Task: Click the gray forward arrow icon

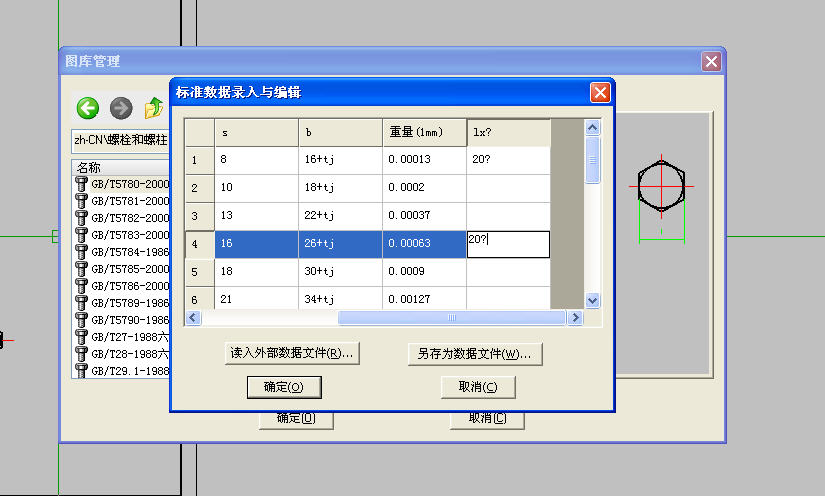Action: (121, 108)
